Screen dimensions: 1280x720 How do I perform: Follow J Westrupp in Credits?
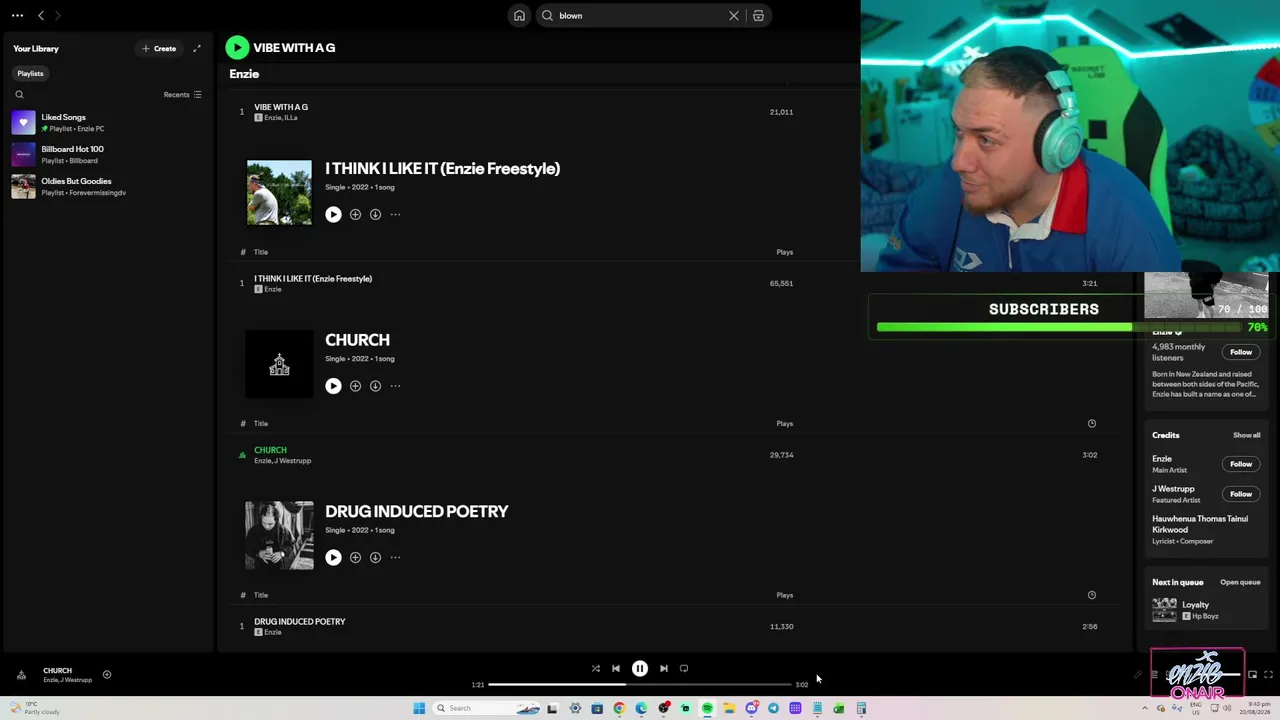(x=1241, y=494)
